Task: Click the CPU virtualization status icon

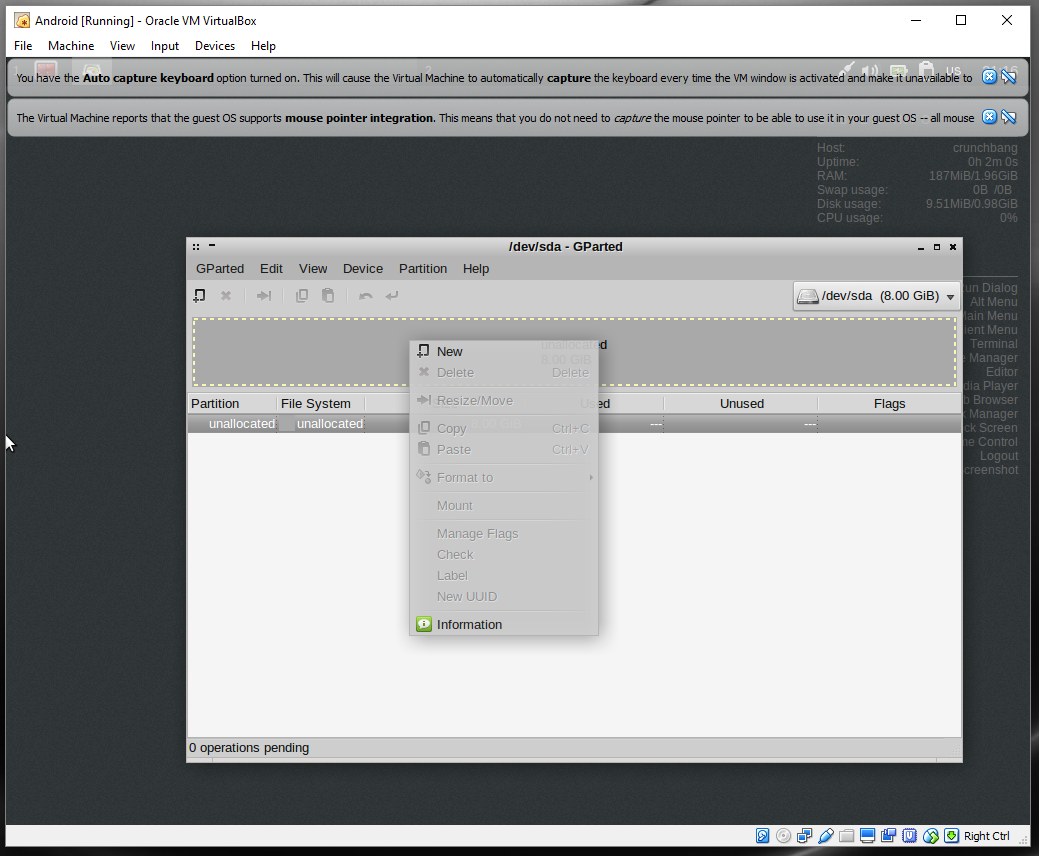Action: (910, 836)
